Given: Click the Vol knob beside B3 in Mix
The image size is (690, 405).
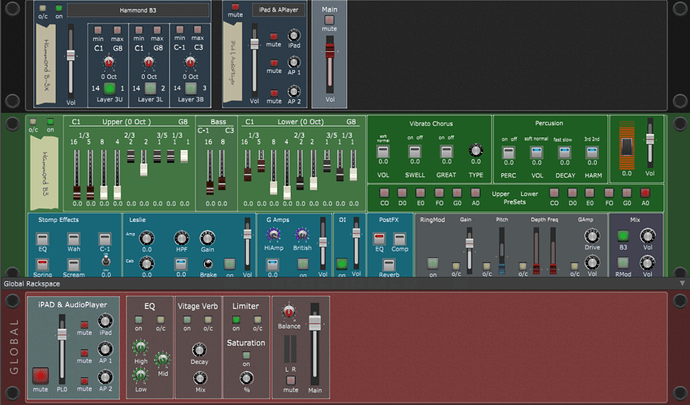Looking at the screenshot, I should [x=647, y=236].
